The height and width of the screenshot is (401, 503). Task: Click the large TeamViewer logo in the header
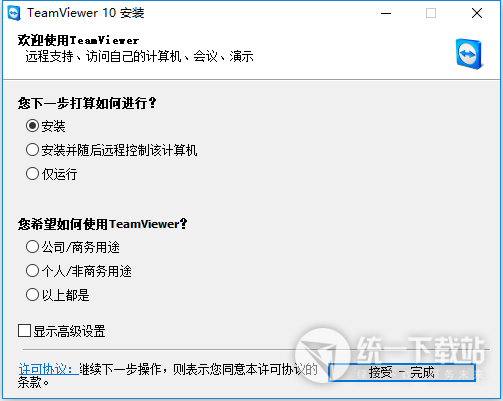coord(469,54)
